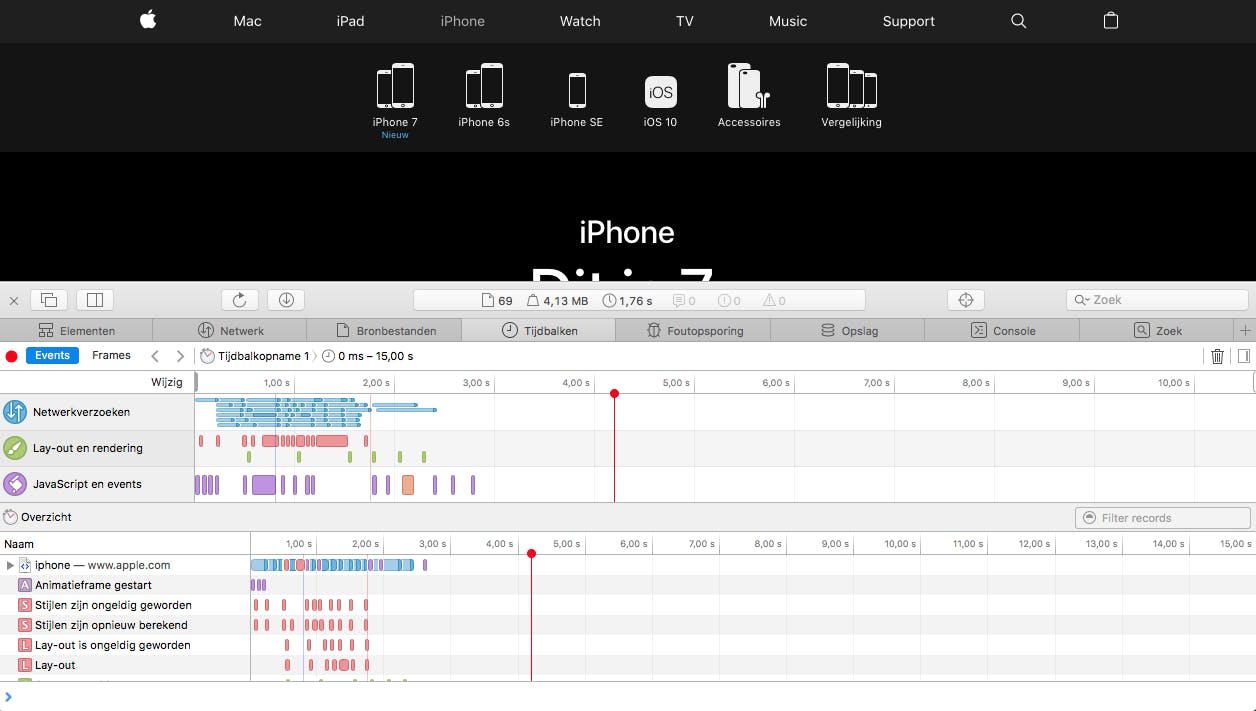This screenshot has height=711, width=1256.
Task: Click the warnings count triangle indicator
Action: tap(774, 300)
